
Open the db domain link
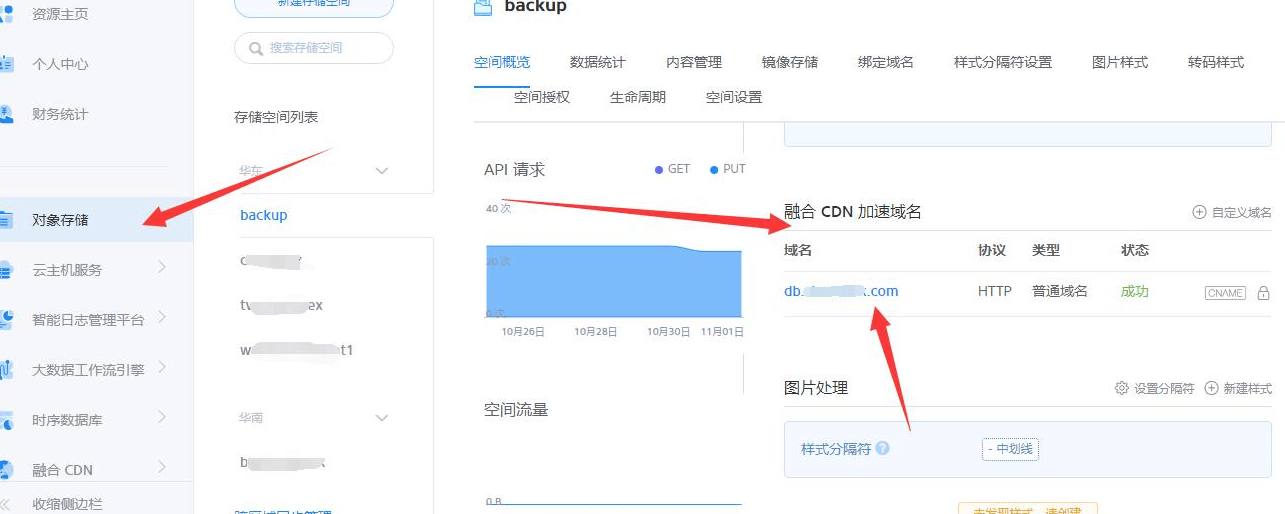coord(841,291)
